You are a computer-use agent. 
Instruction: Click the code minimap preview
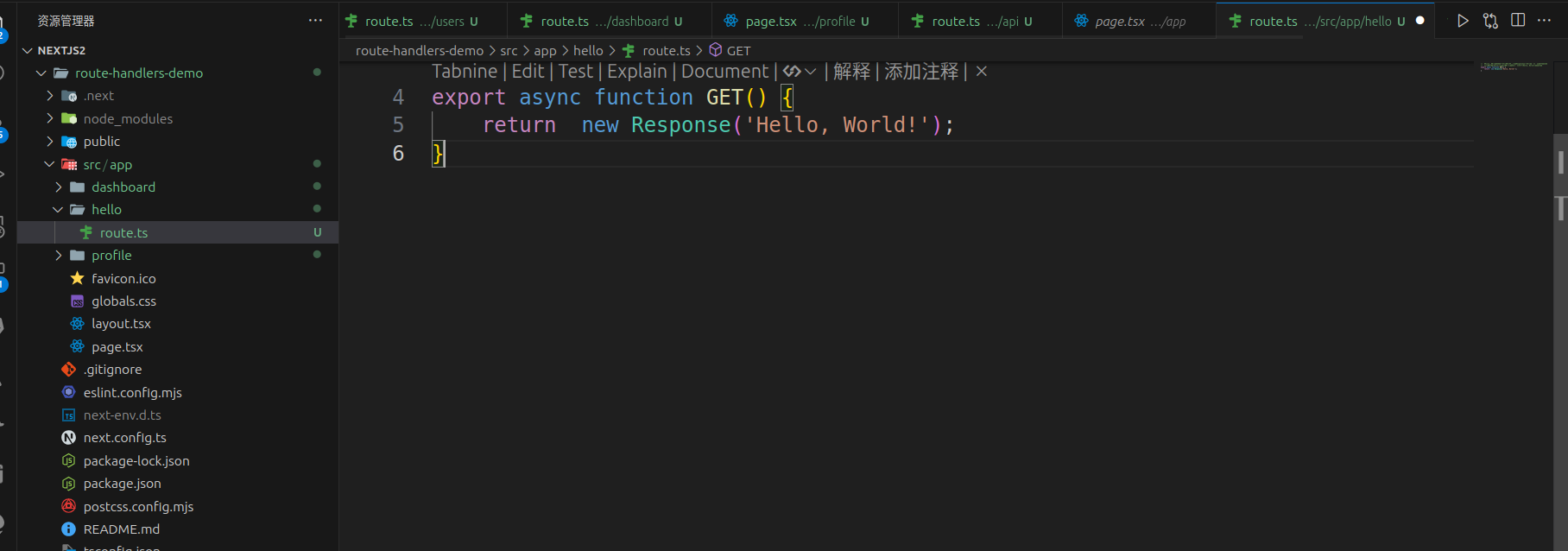1514,66
